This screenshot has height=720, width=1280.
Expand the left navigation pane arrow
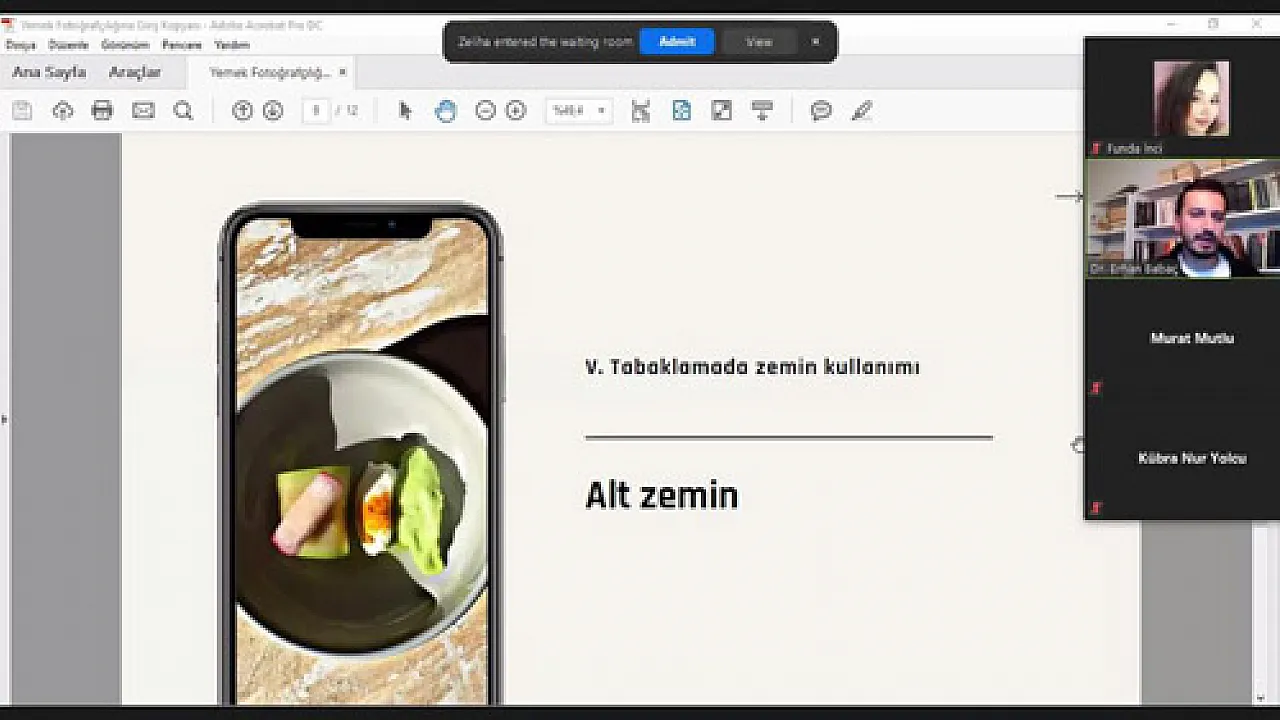4,419
